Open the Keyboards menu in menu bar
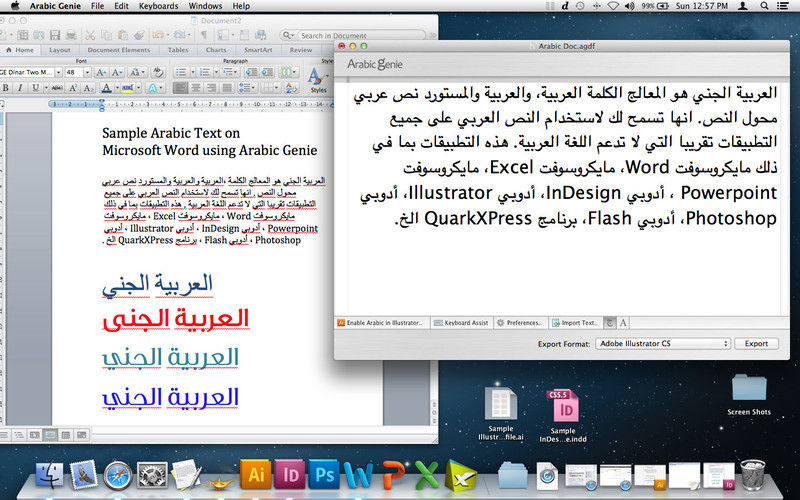Screen dimensions: 800x500 pyautogui.click(x=159, y=6)
